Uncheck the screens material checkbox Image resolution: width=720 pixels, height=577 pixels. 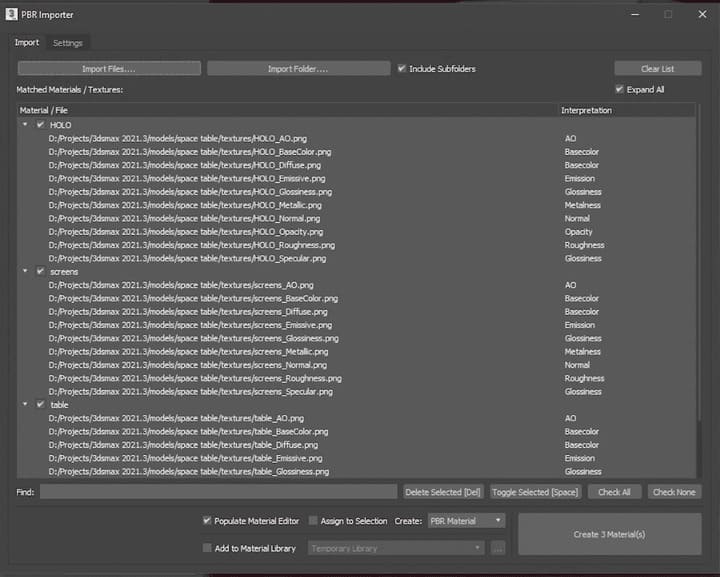(40, 271)
